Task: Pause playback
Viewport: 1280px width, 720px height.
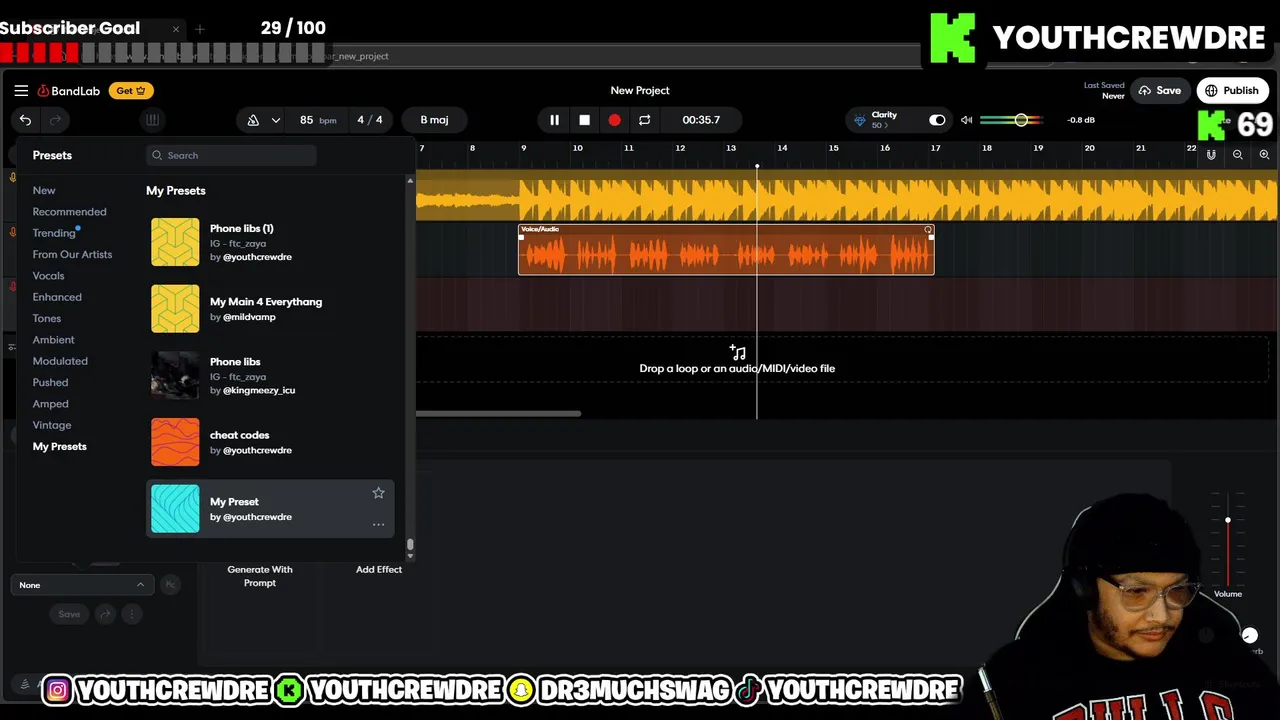Action: point(554,120)
